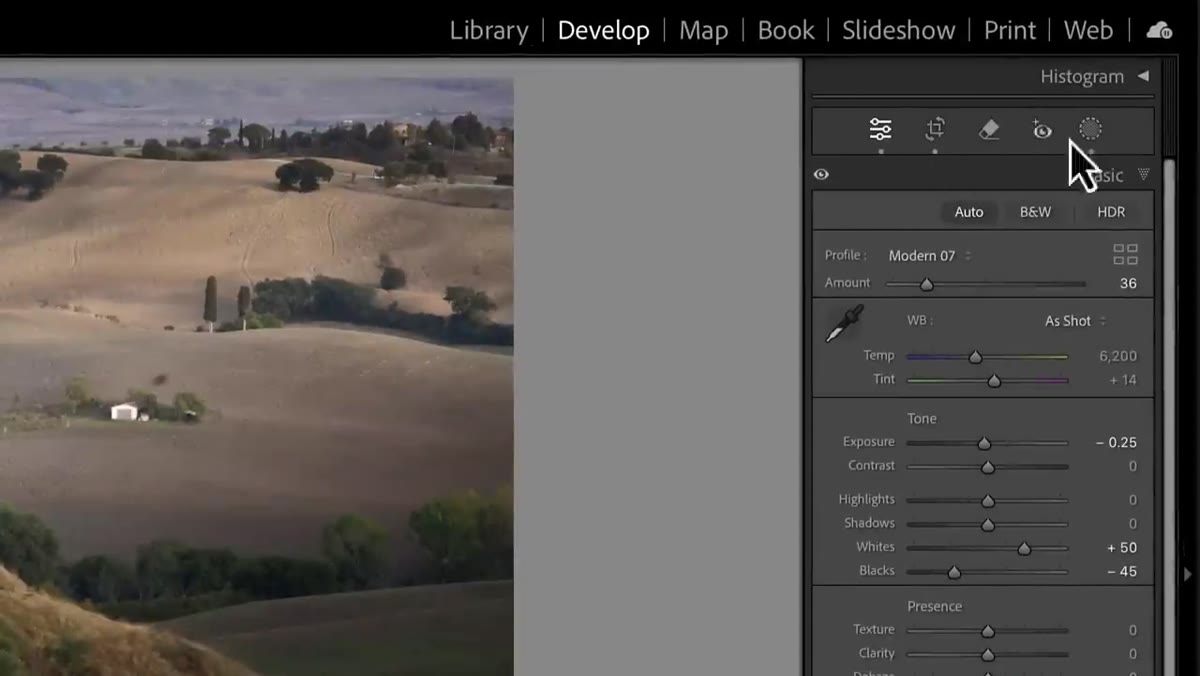Viewport: 1200px width, 676px height.
Task: Click the Tint slider handle
Action: 994,381
